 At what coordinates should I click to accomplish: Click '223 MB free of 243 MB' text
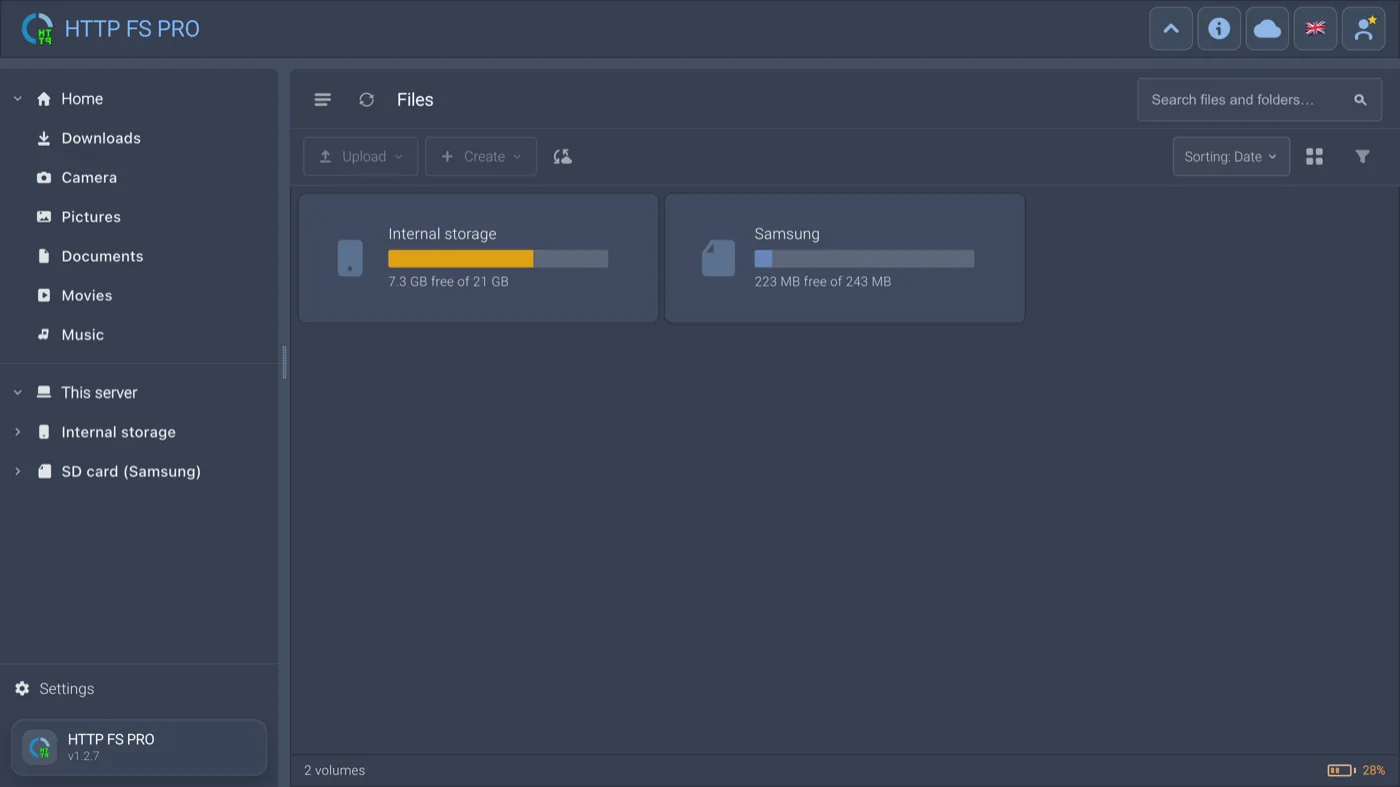click(822, 282)
